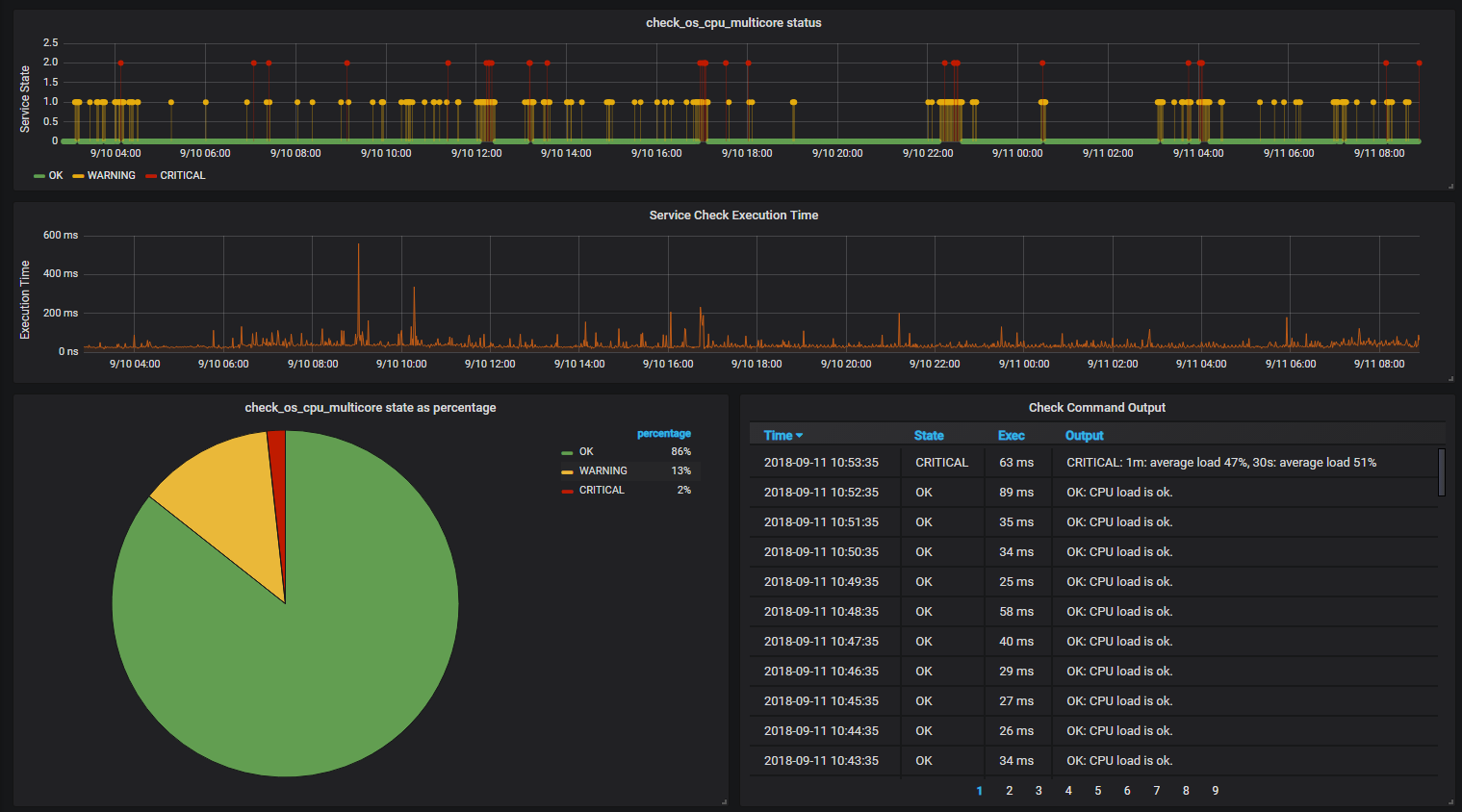Go to table page 5
Viewport: 1462px width, 812px height.
tap(1097, 790)
